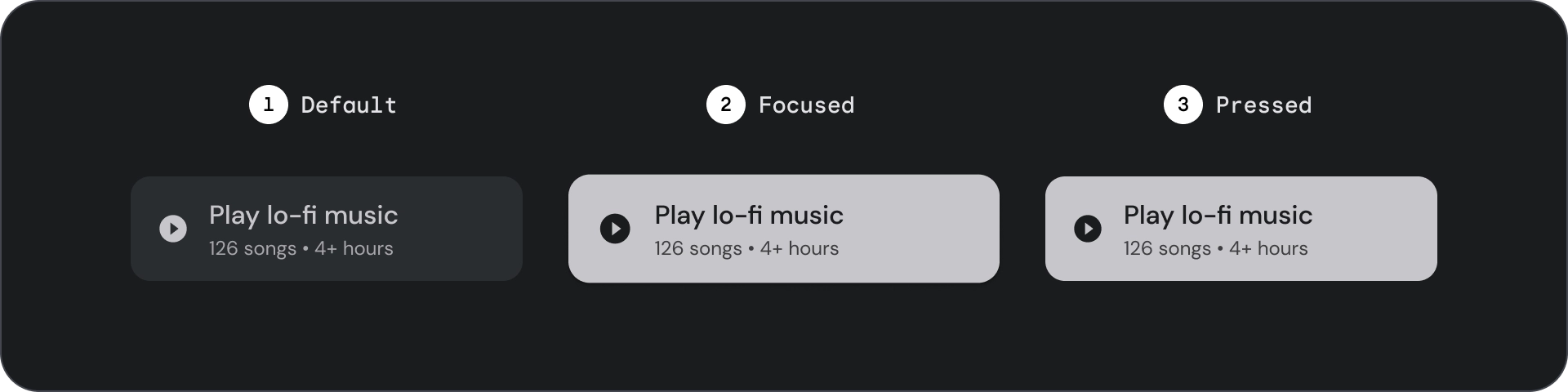Click "4+ hours" text in the Focused card

[800, 249]
